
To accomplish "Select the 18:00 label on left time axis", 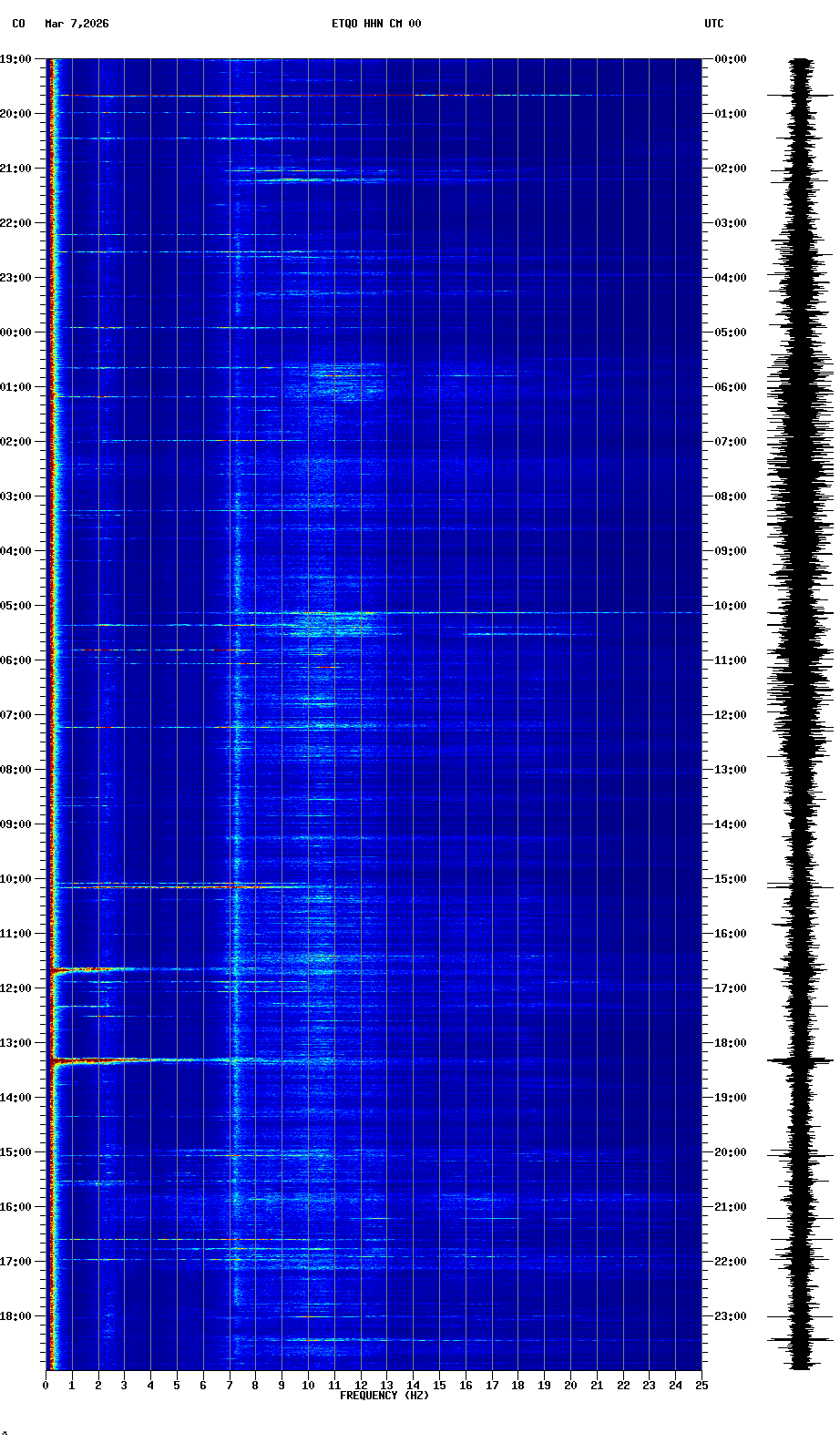I will click(x=15, y=1316).
